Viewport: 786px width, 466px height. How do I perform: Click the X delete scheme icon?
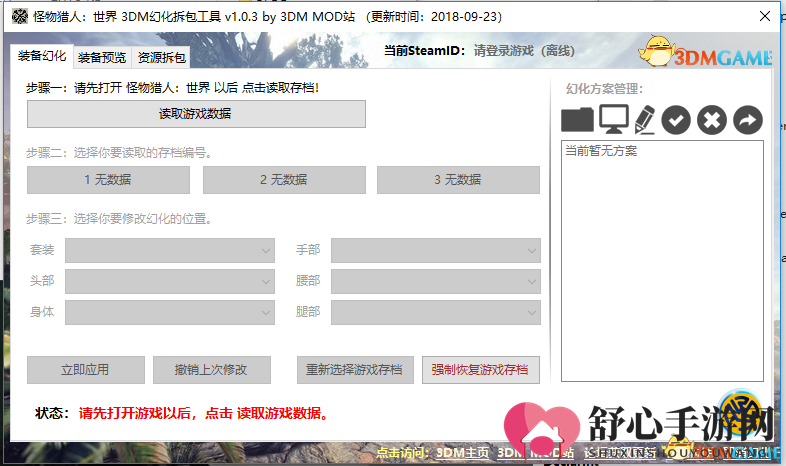pos(712,120)
